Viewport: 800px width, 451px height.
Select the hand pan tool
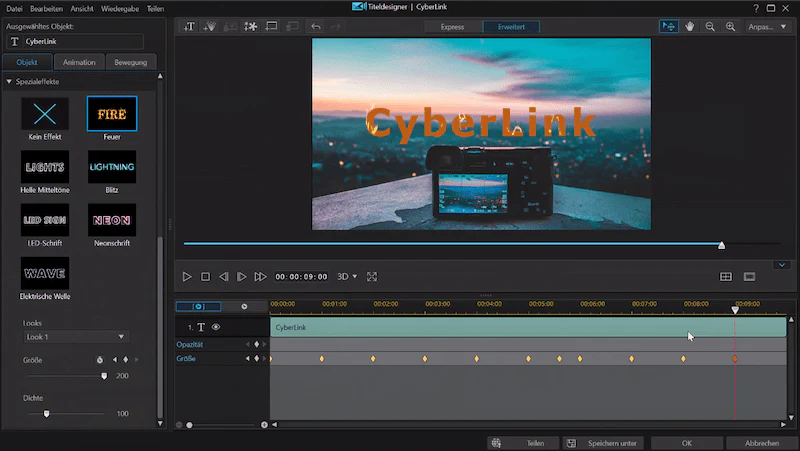(689, 27)
